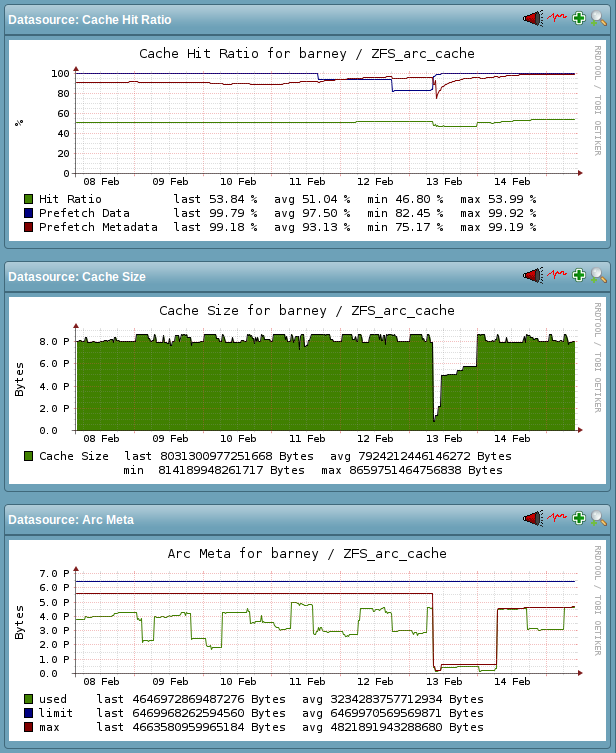Click the red trend line icon for Cache Size
This screenshot has height=753, width=616.
coord(556,276)
